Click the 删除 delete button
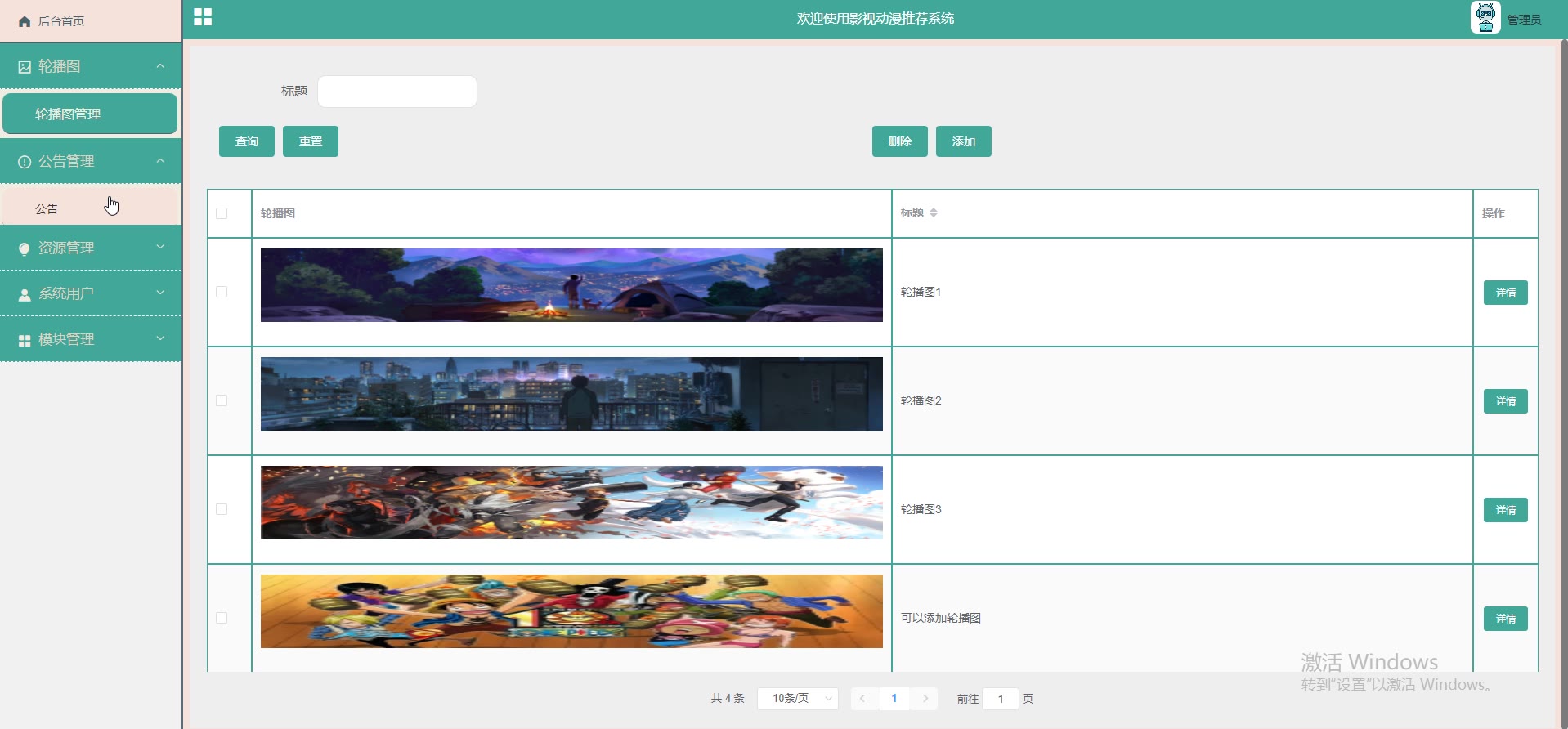 pyautogui.click(x=900, y=141)
